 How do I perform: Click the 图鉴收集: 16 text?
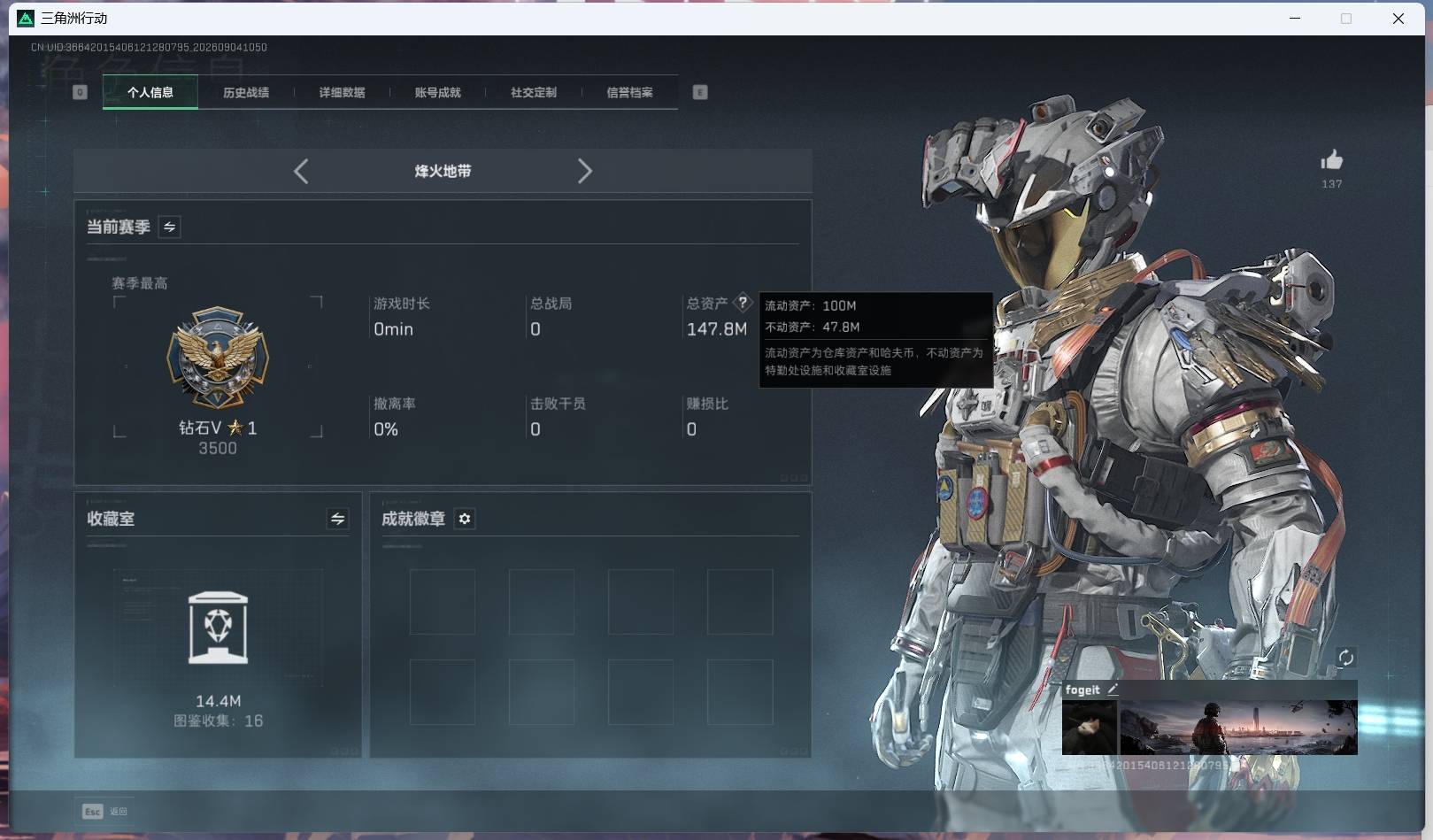pyautogui.click(x=218, y=721)
